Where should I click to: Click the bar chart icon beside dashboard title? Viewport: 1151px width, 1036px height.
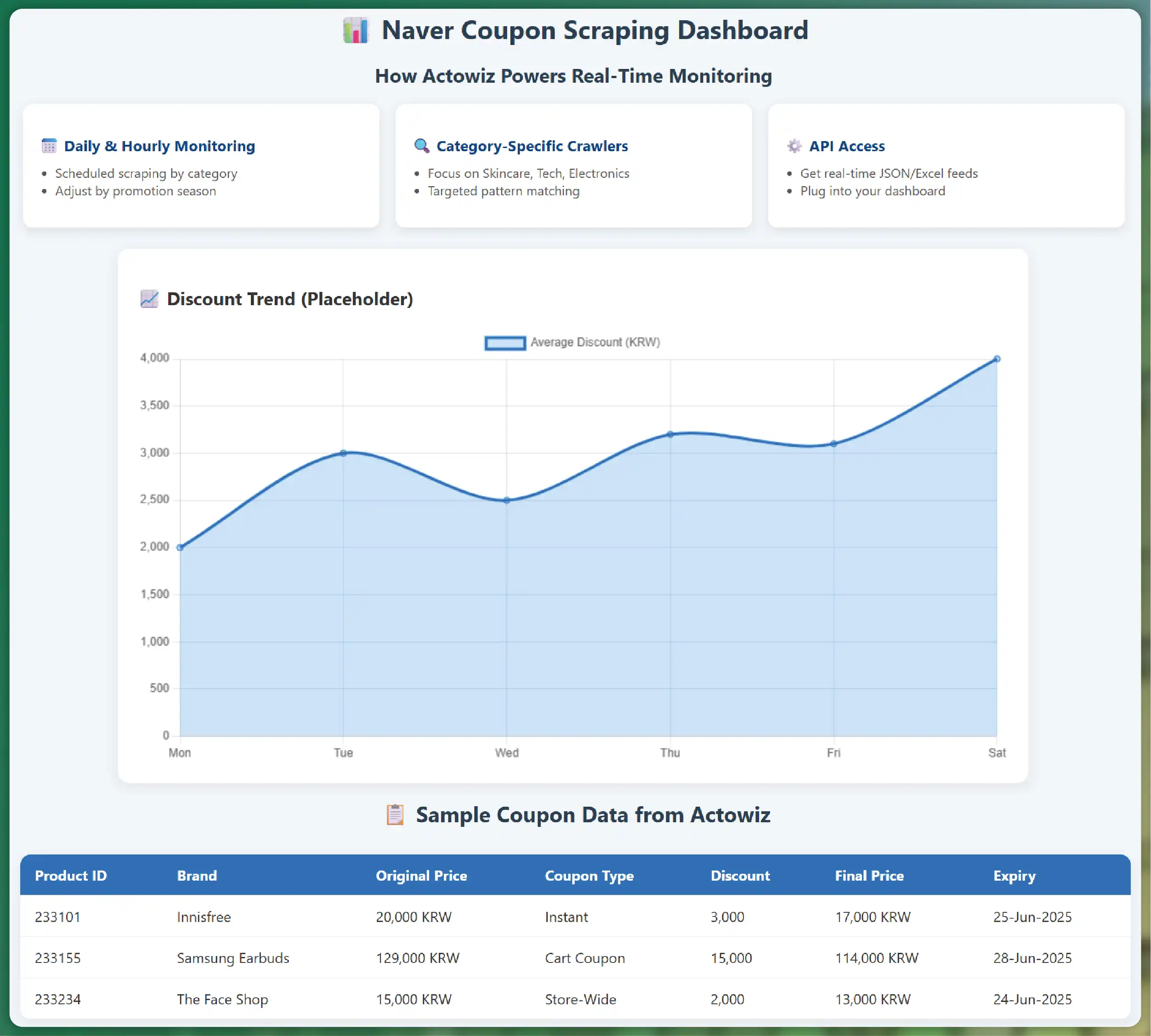(x=356, y=31)
